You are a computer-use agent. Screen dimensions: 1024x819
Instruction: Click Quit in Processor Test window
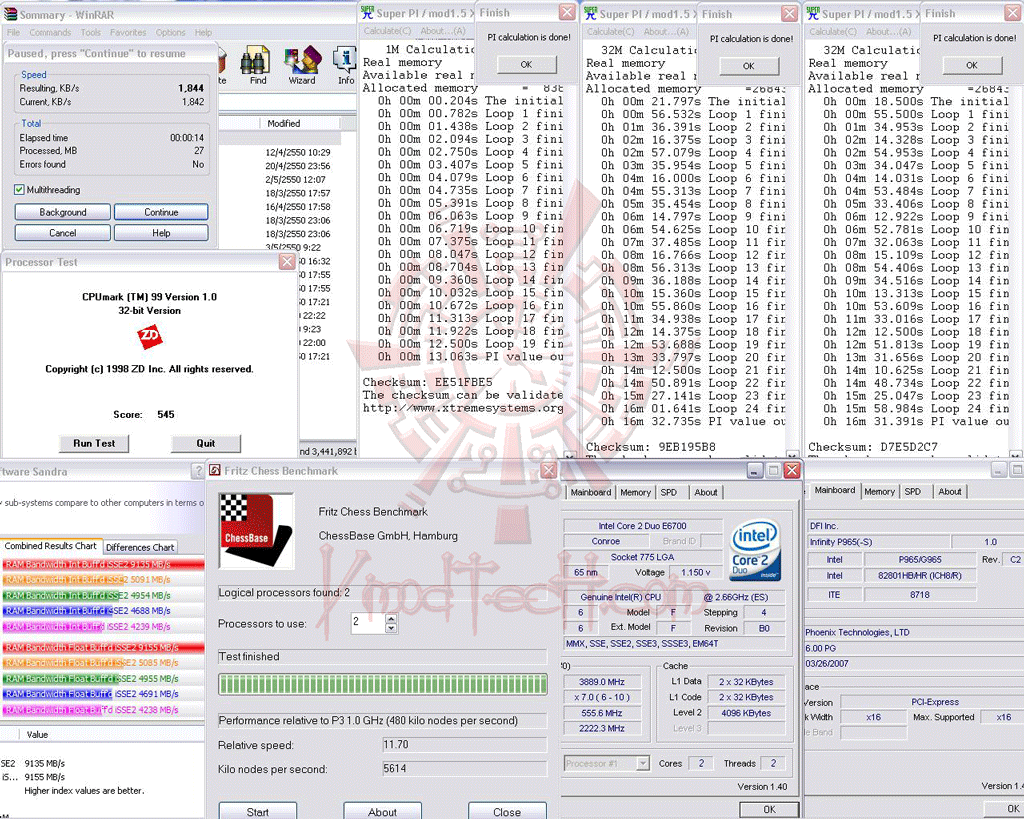tap(206, 443)
